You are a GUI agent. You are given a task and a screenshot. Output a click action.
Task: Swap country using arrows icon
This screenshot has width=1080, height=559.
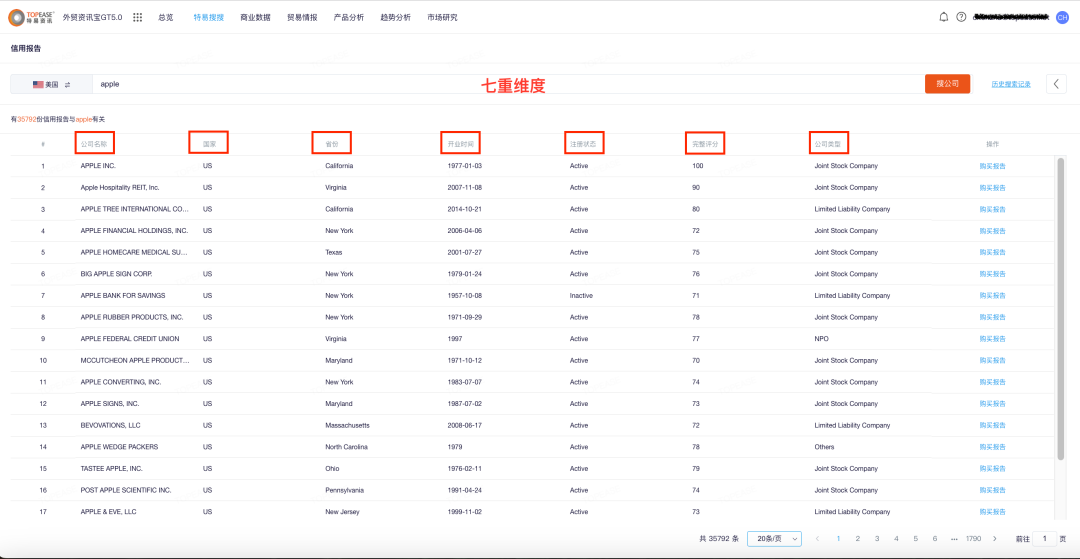tap(68, 84)
